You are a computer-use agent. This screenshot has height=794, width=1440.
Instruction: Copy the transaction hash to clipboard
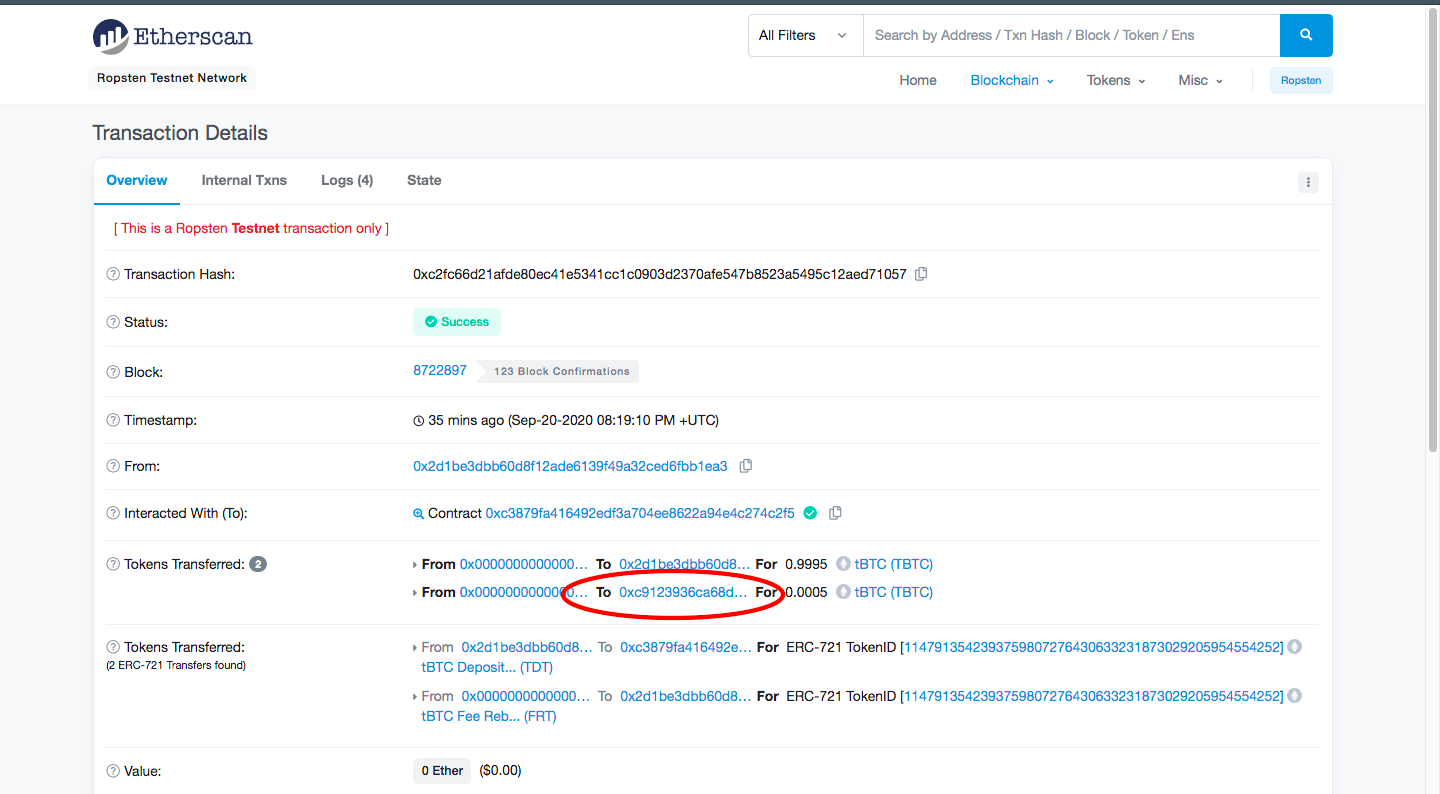[921, 274]
